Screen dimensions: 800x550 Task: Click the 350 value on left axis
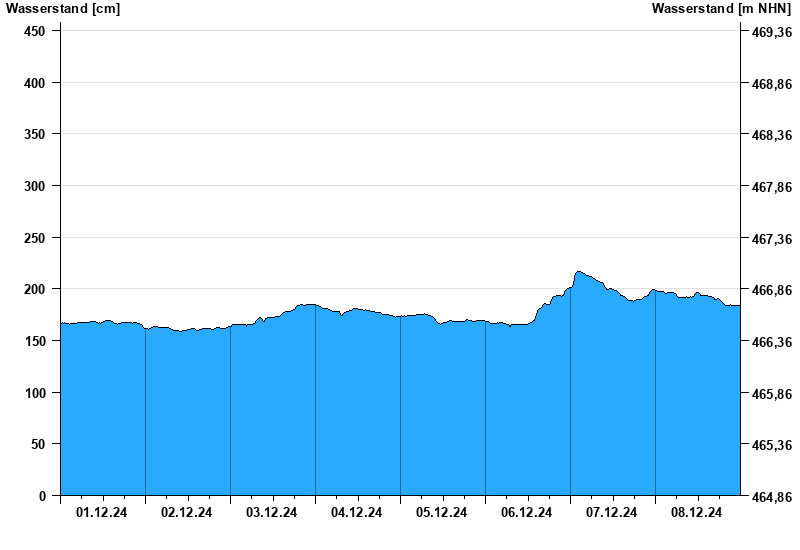[35, 134]
